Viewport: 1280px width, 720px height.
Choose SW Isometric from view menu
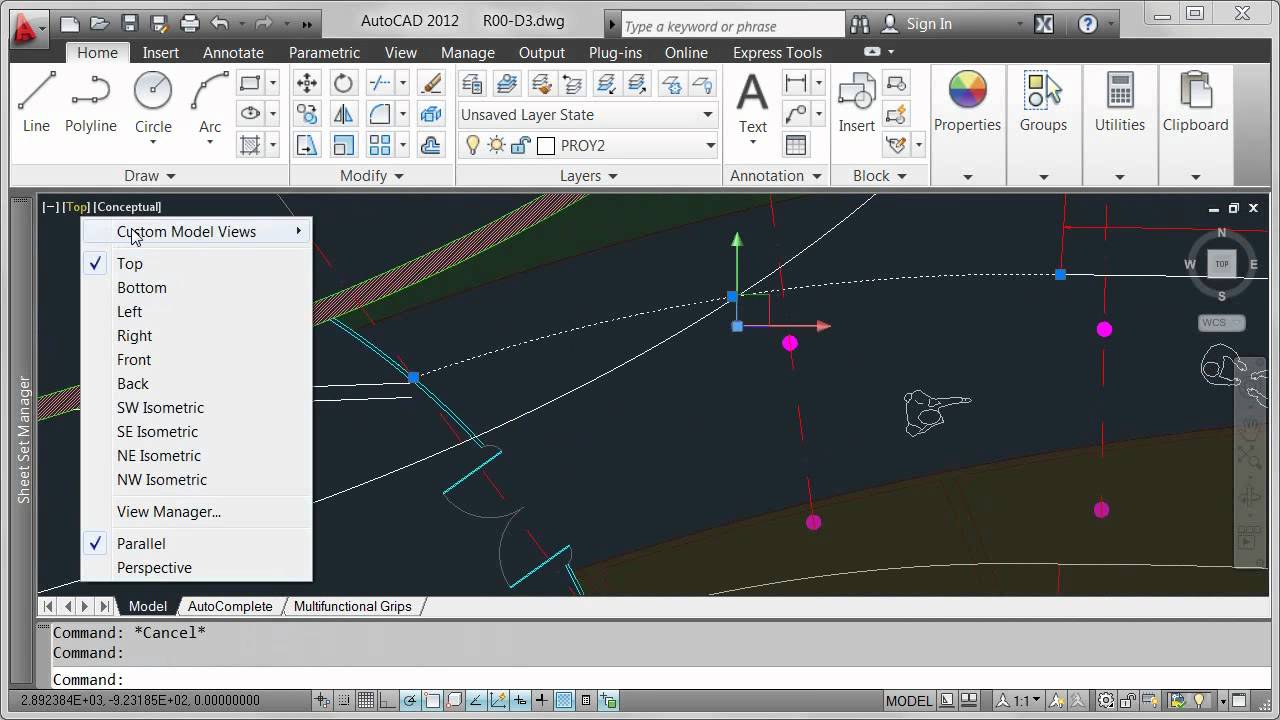click(x=160, y=408)
